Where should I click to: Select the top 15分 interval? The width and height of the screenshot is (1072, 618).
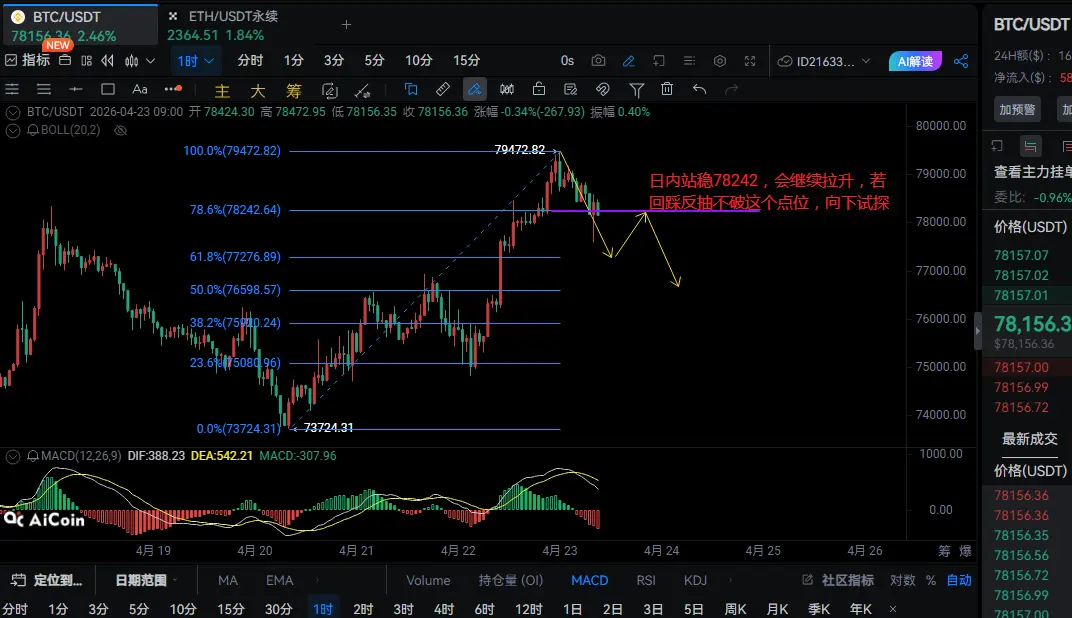point(466,61)
